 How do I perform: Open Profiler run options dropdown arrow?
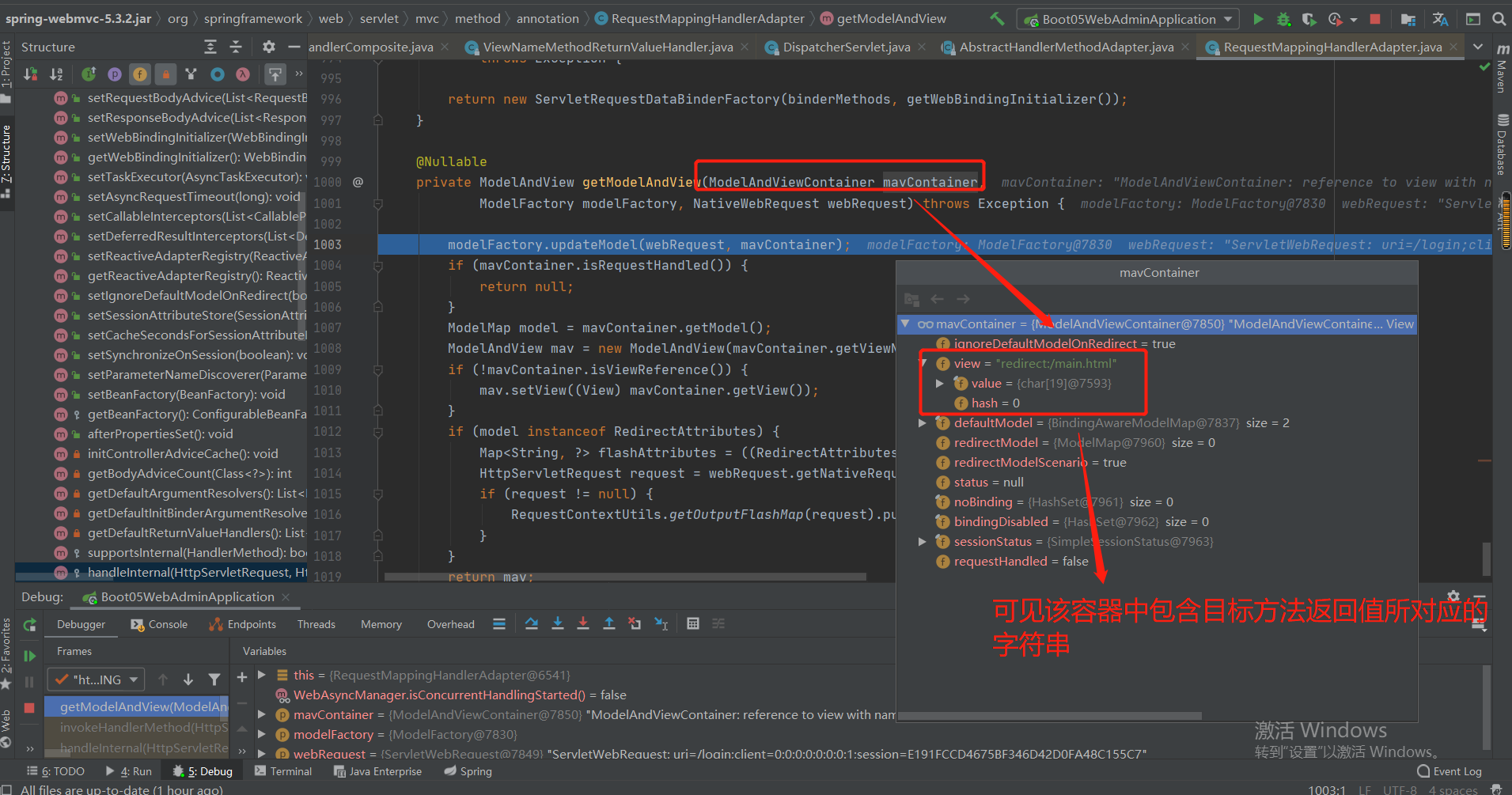pos(1354,19)
